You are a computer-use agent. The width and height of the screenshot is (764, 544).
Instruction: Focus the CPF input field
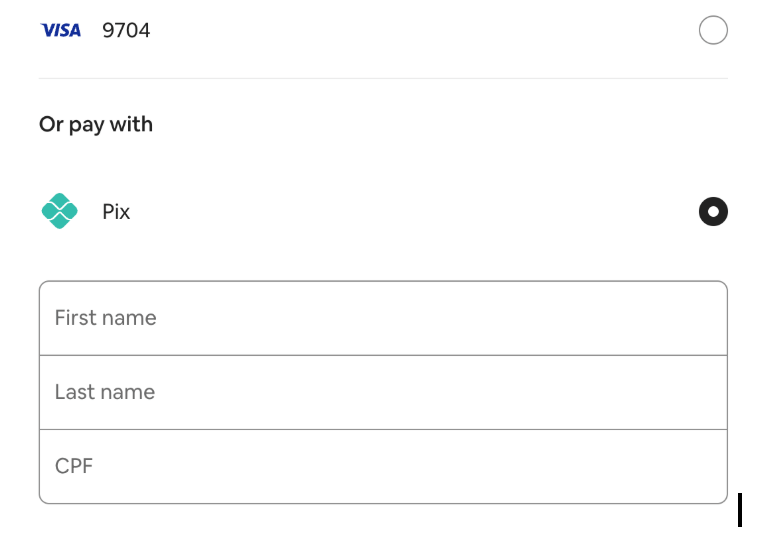coord(383,466)
